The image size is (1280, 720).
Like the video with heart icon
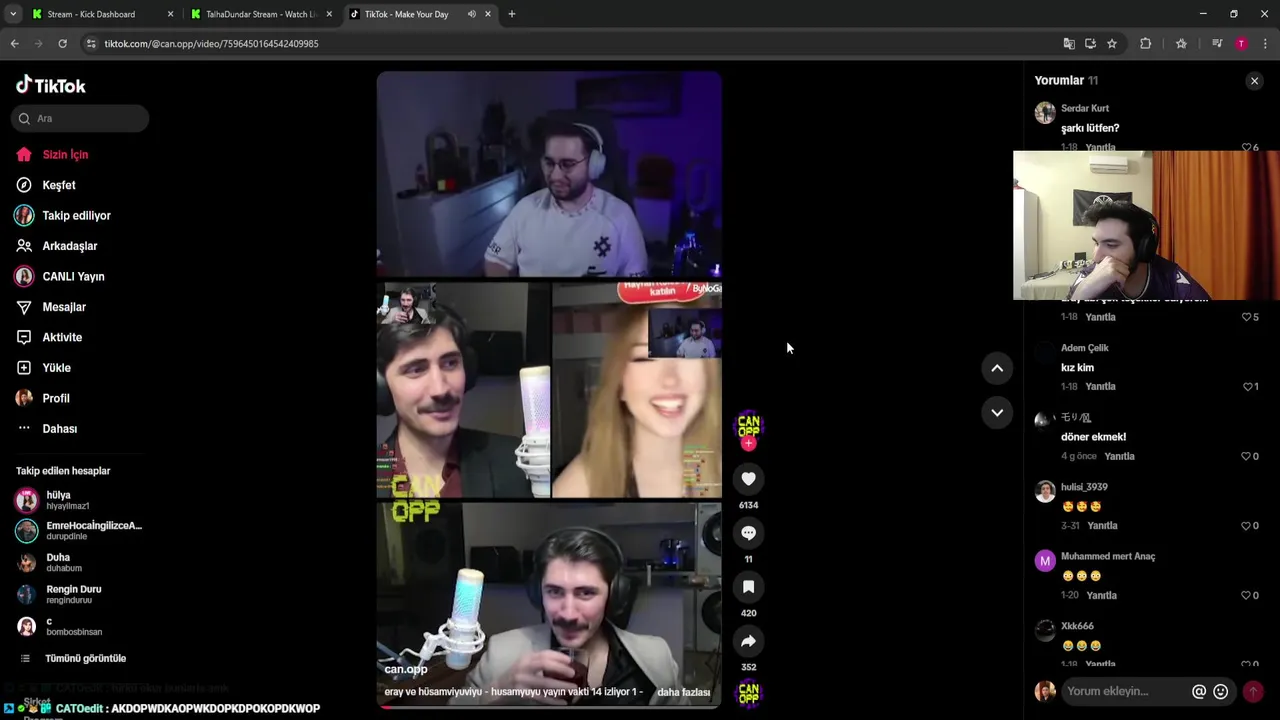coord(748,479)
